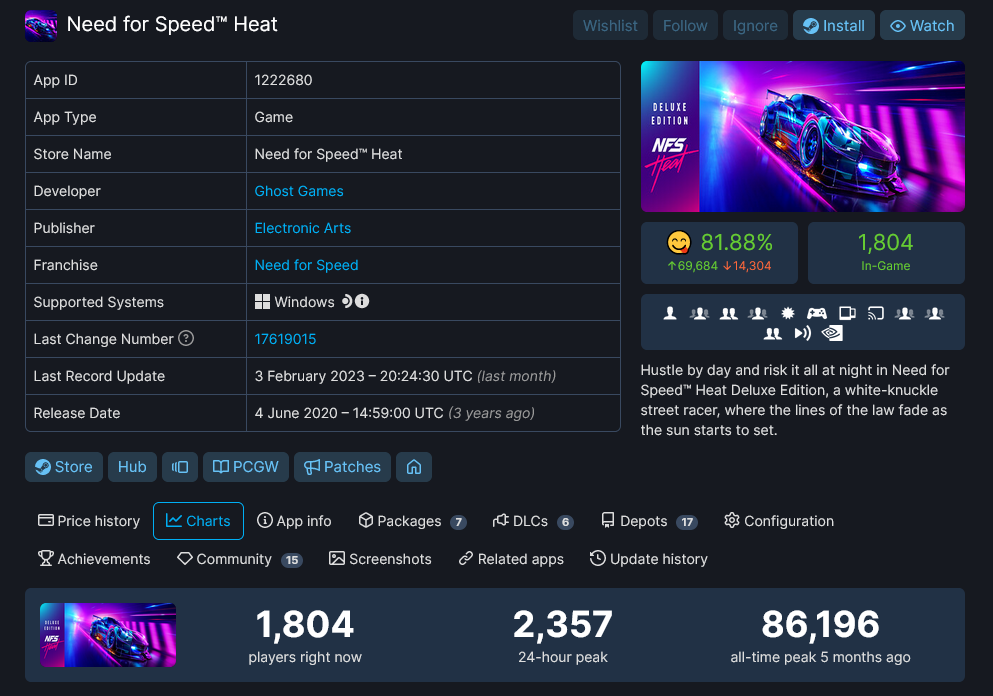Click the Wishlist button
Screen dimensions: 993x696
[610, 25]
